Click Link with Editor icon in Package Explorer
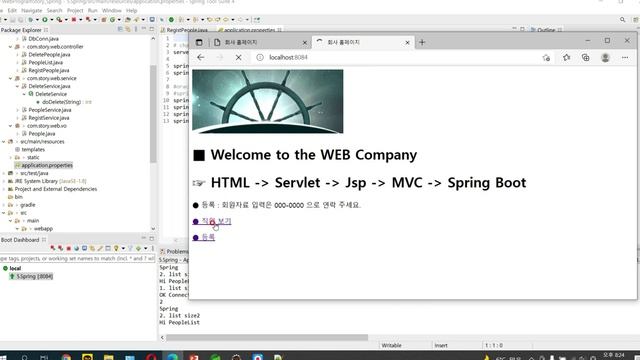The height and width of the screenshot is (360, 640). coord(128,29)
